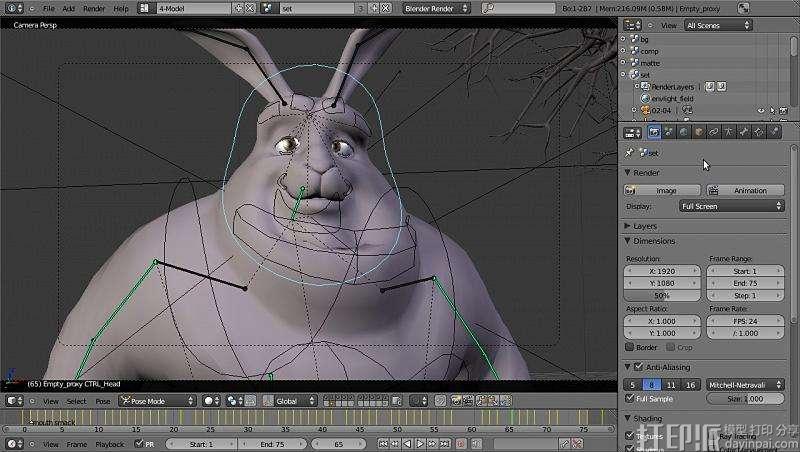Open the timeline Playback menu
Screen dimensions: 800x452
tap(110, 444)
